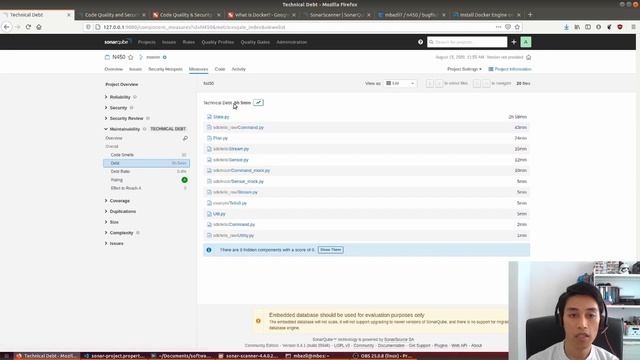Select the Debt measure row

coord(146,163)
